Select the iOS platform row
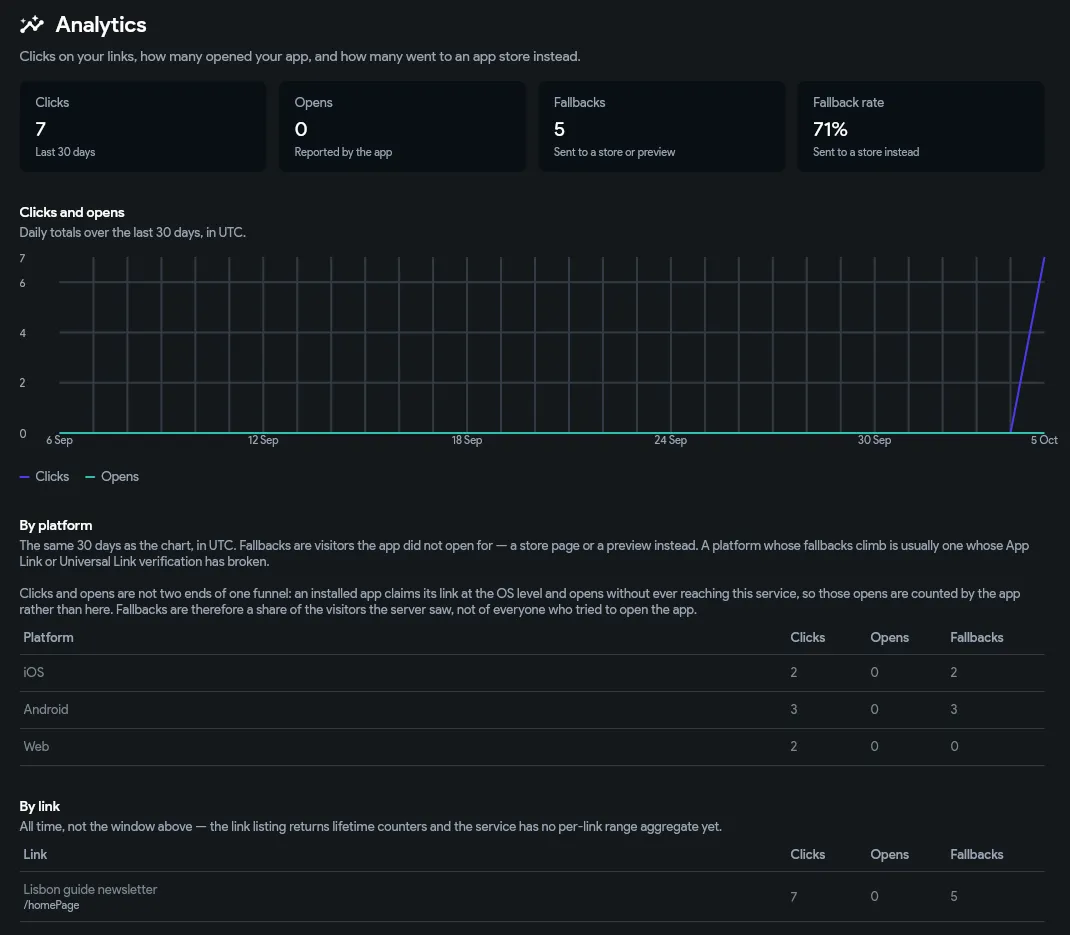This screenshot has width=1070, height=935. point(532,673)
